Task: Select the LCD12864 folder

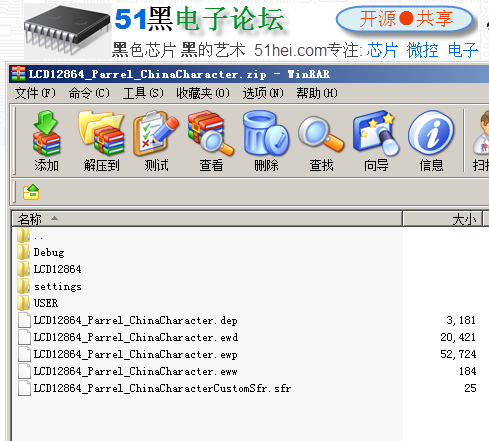Action: [57, 269]
